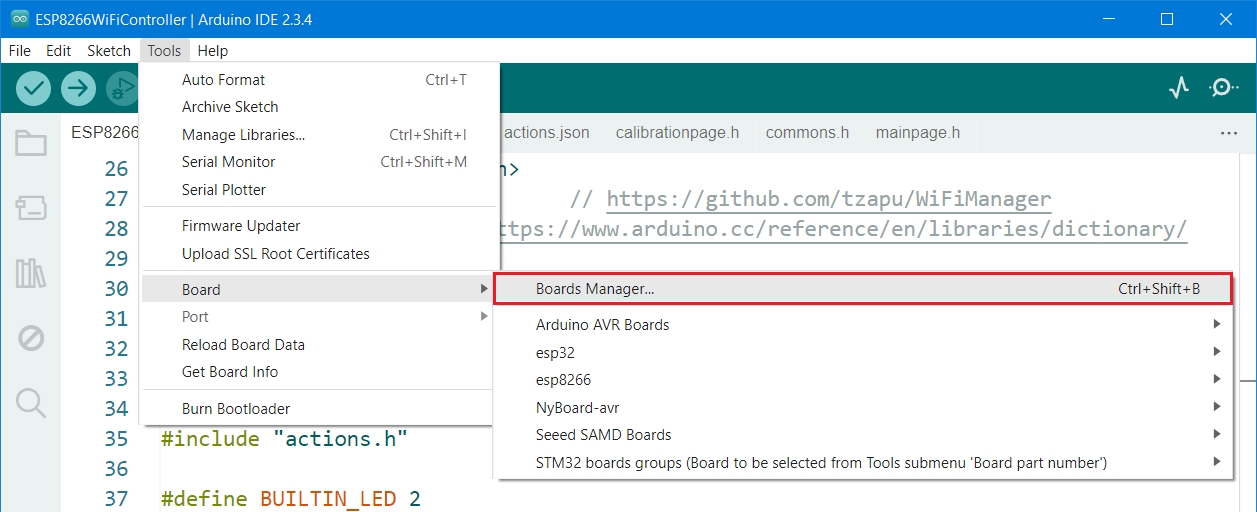Screen dimensions: 1257x512
Task: Open the Debug sidebar icon
Action: tap(31, 338)
